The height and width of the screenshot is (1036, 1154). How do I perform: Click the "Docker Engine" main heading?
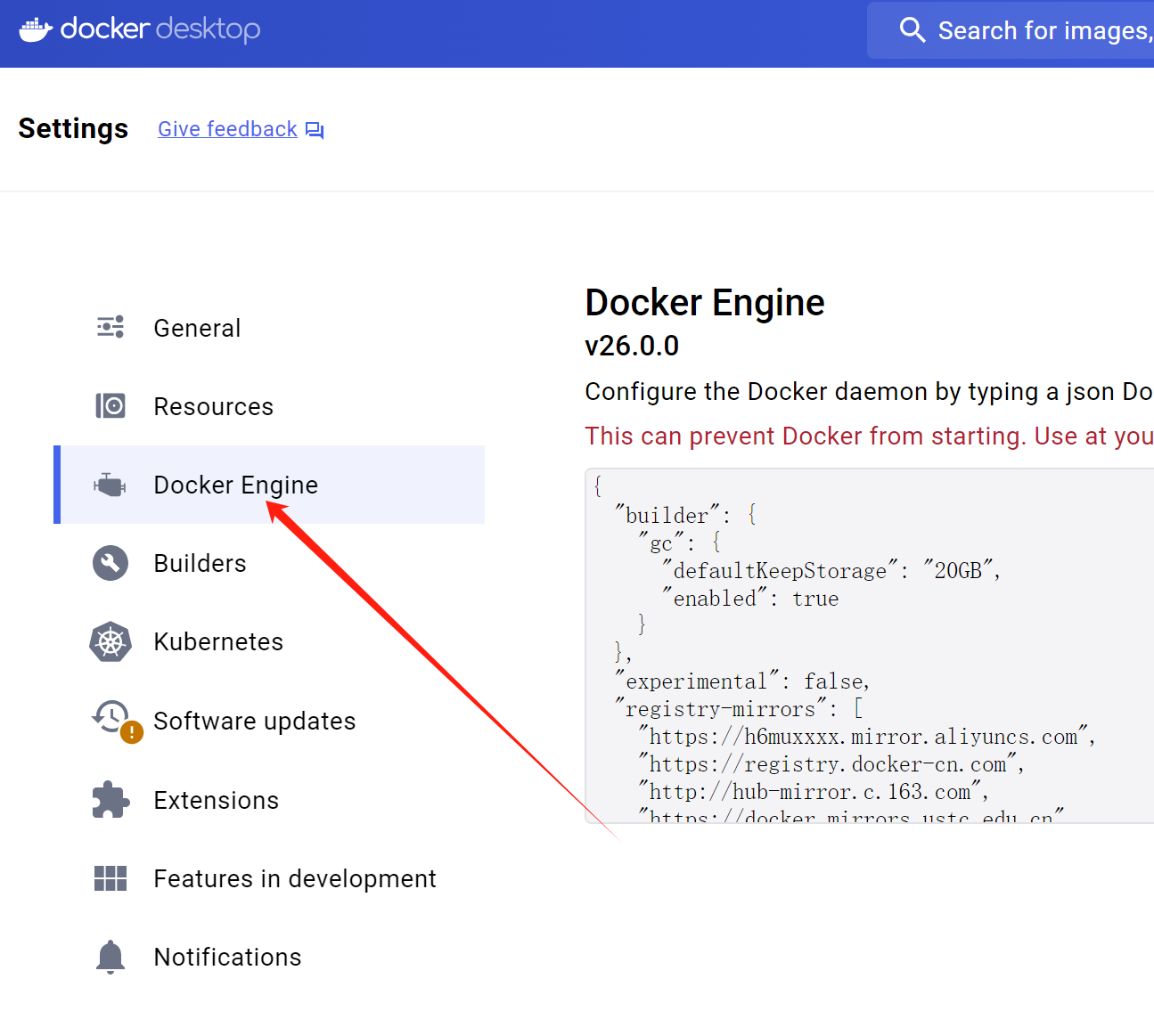[705, 303]
